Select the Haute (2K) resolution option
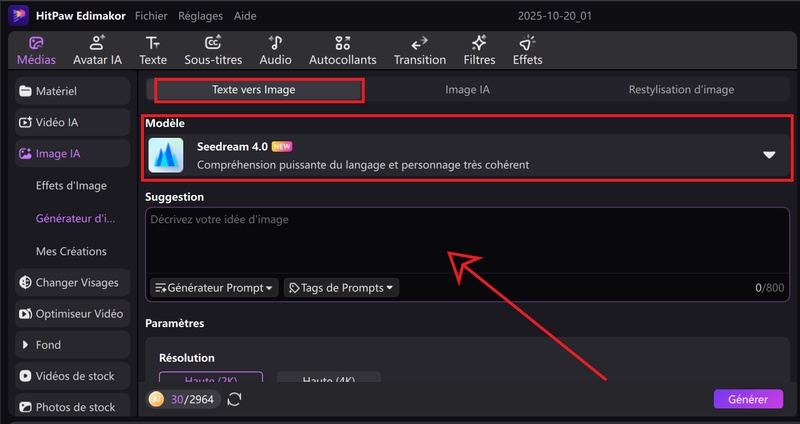800x424 pixels. click(x=211, y=378)
